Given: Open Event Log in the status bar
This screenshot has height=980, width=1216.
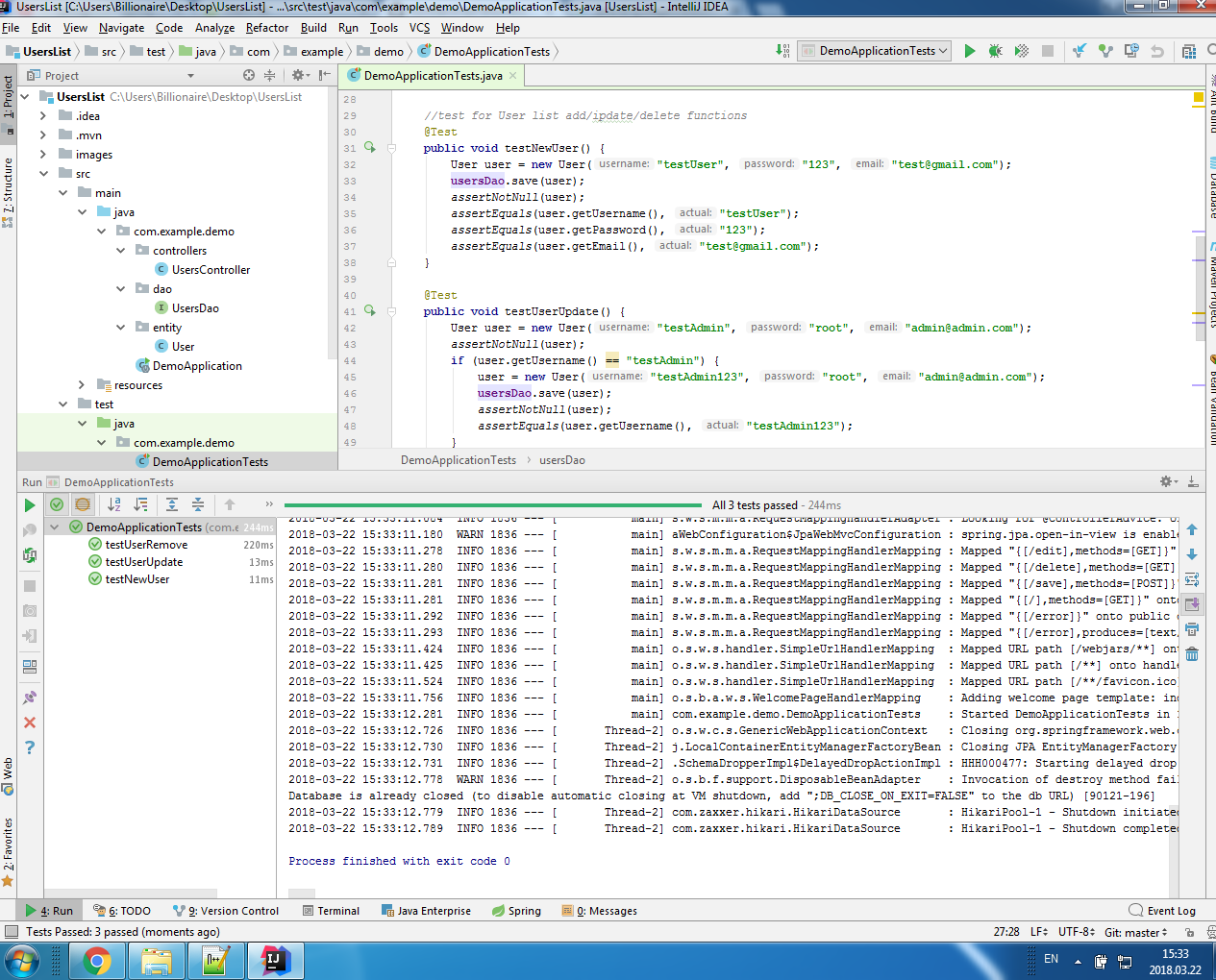Looking at the screenshot, I should [x=1162, y=911].
